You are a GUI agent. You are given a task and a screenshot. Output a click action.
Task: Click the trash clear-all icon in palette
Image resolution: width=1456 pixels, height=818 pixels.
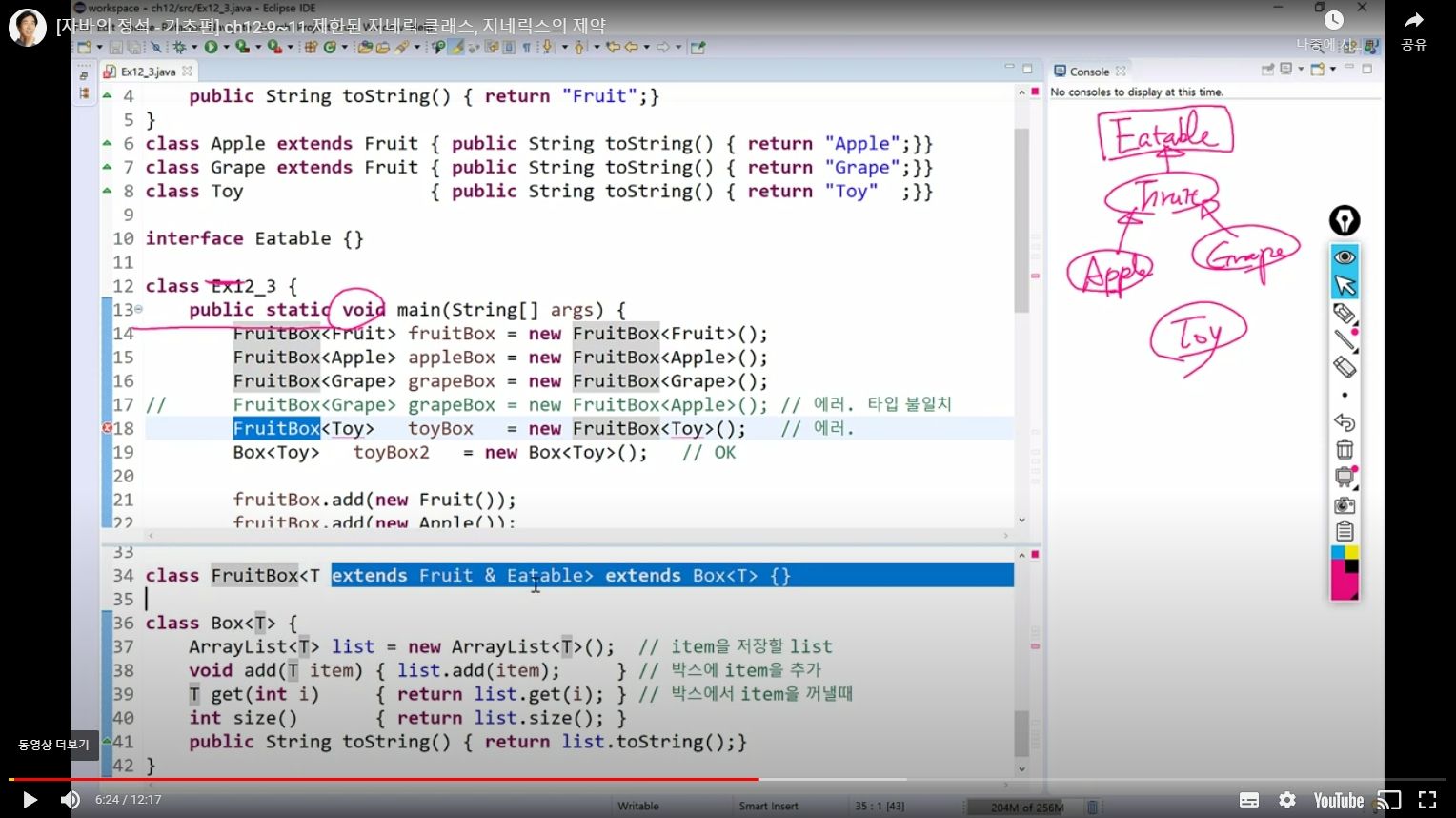click(1345, 449)
